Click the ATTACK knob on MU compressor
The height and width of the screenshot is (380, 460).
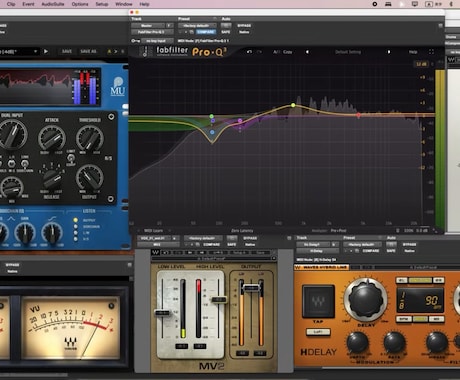(x=51, y=138)
